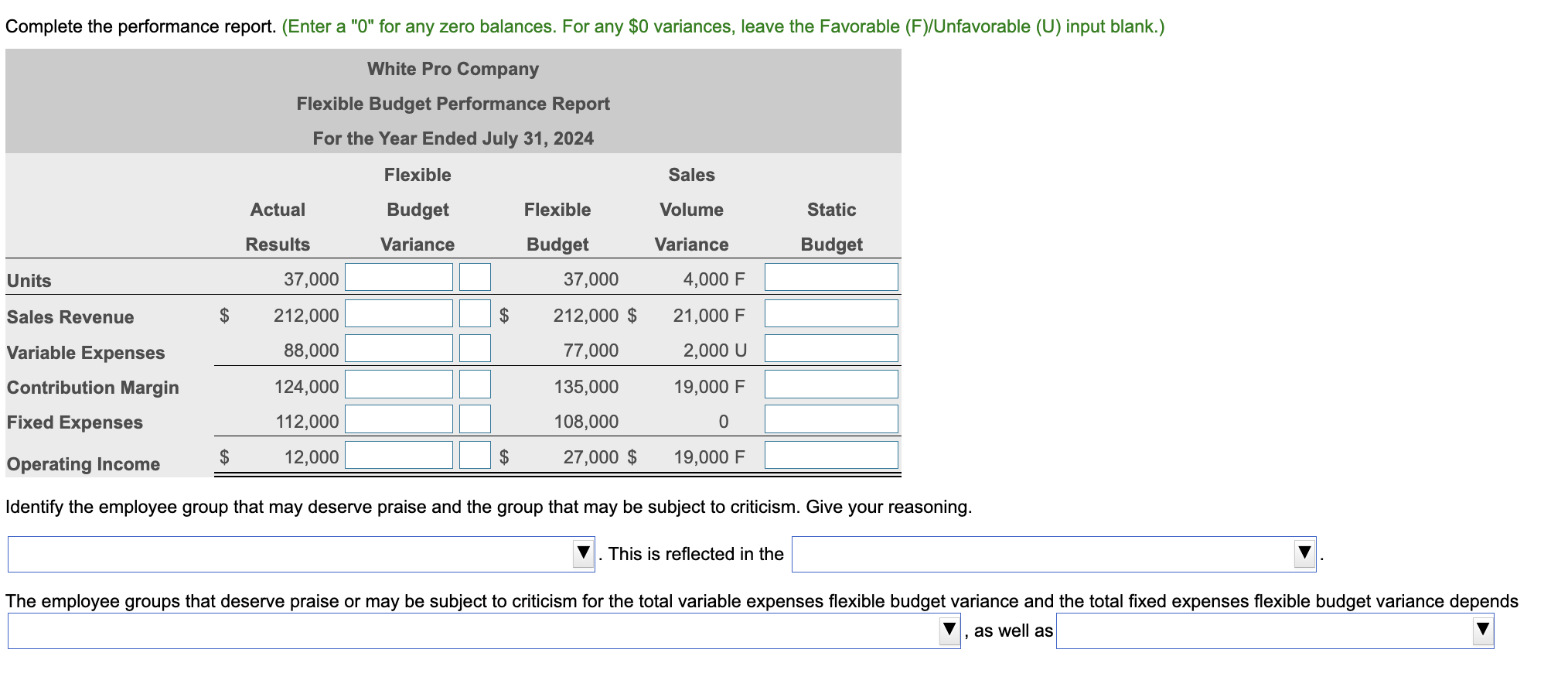The width and height of the screenshot is (1568, 687).
Task: Click the "White Pro Company" title
Action: (453, 69)
